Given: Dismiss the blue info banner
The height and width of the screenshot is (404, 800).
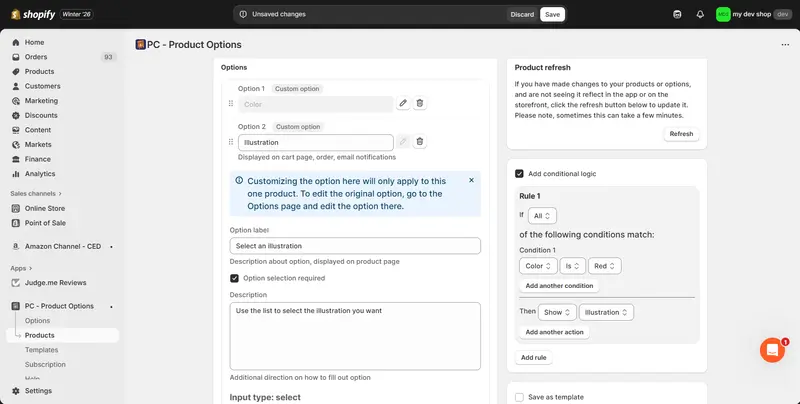Looking at the screenshot, I should [471, 180].
